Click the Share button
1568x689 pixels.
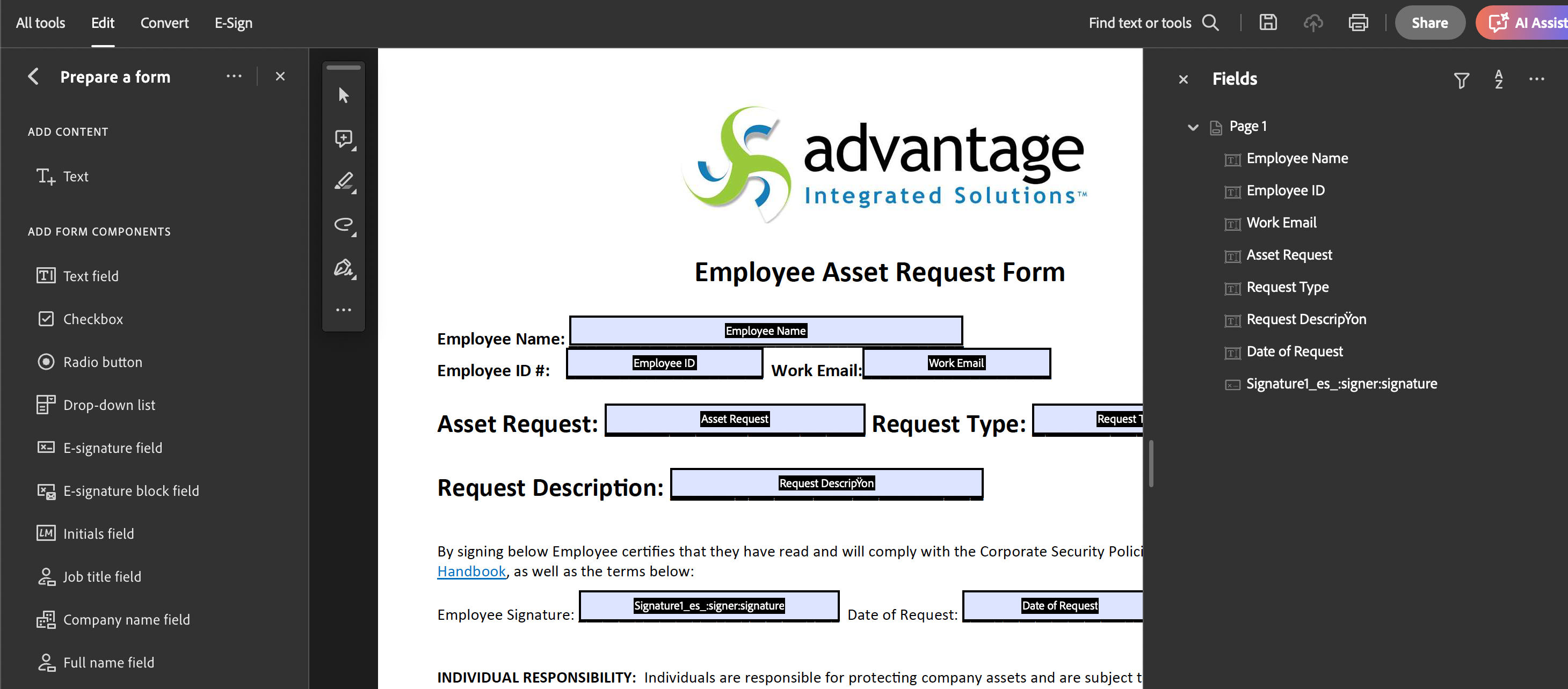1429,23
